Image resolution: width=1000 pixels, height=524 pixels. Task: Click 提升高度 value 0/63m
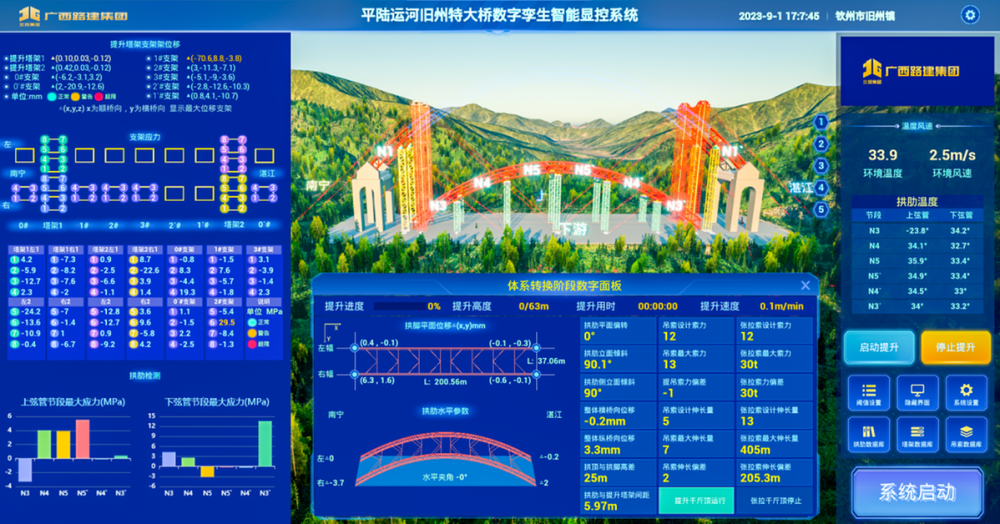(x=534, y=306)
